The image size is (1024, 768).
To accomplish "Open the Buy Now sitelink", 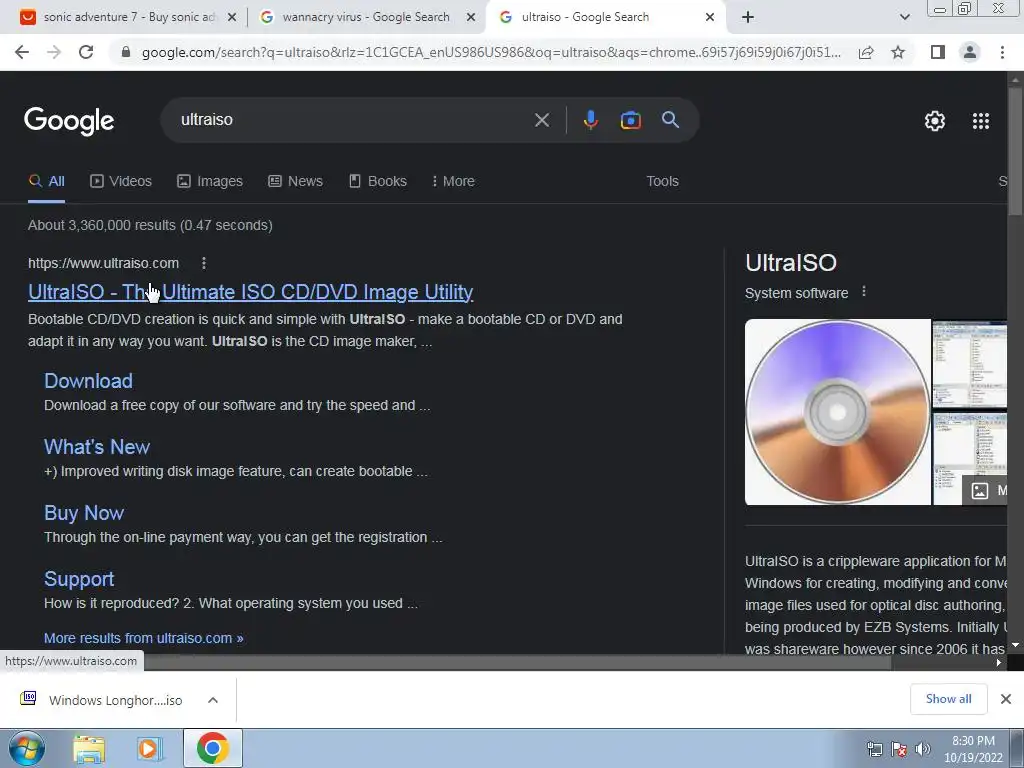I will click(84, 513).
